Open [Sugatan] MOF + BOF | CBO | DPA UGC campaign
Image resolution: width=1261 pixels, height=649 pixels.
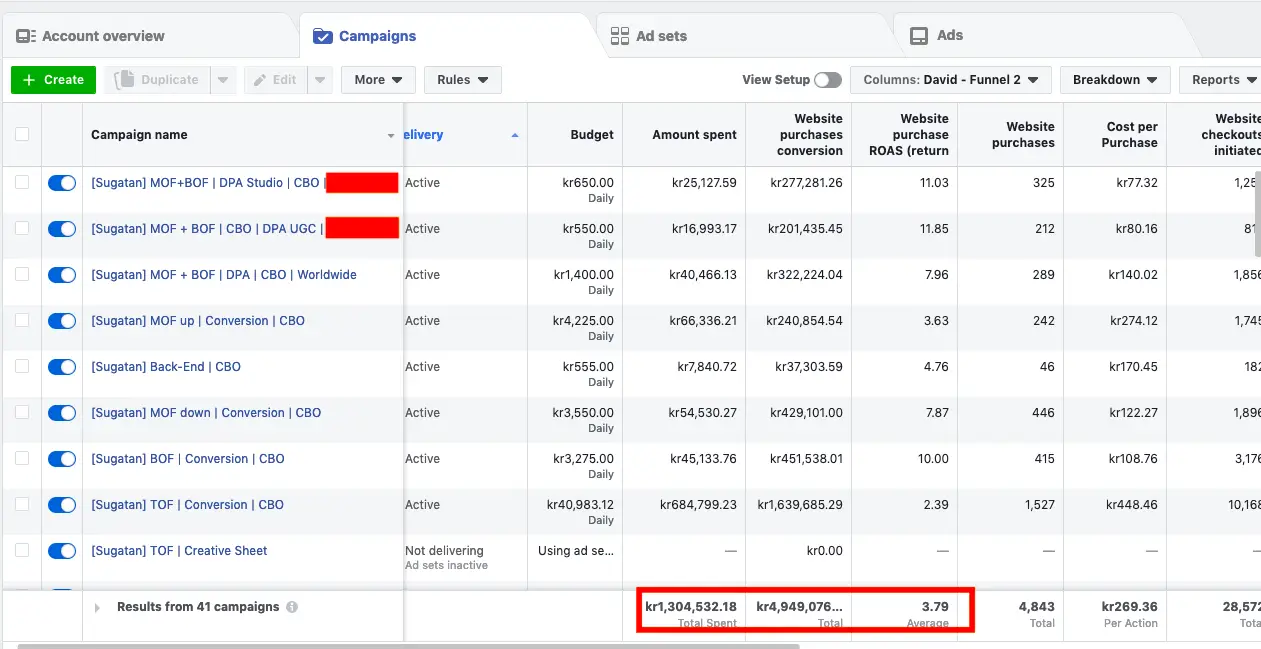tap(208, 229)
